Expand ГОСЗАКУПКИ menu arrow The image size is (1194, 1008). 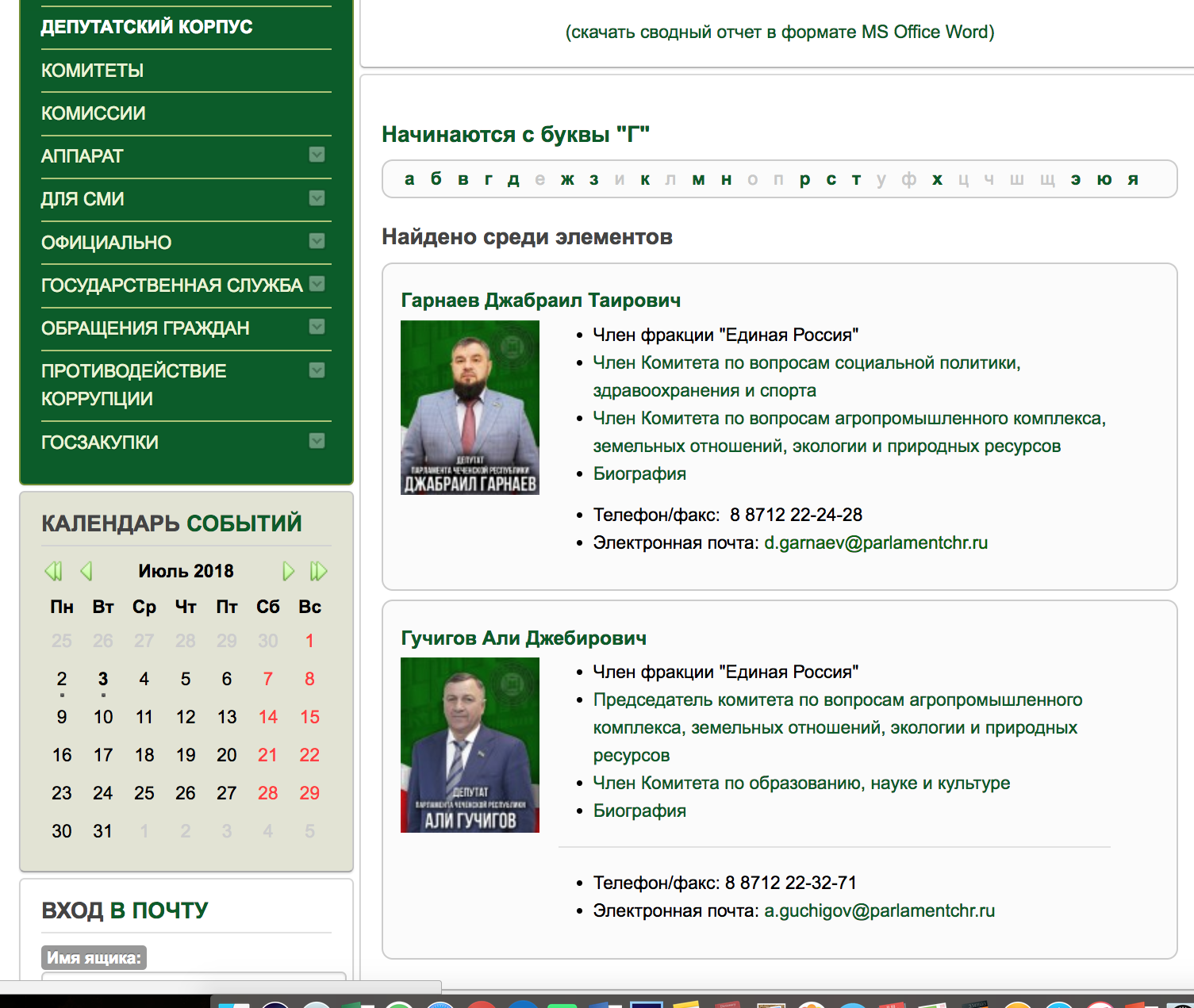[317, 441]
